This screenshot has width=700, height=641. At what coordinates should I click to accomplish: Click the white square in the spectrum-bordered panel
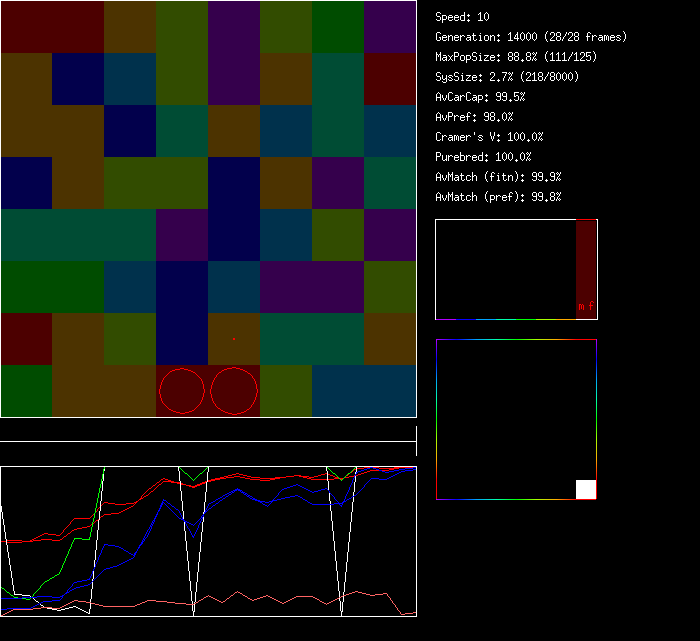[x=586, y=489]
